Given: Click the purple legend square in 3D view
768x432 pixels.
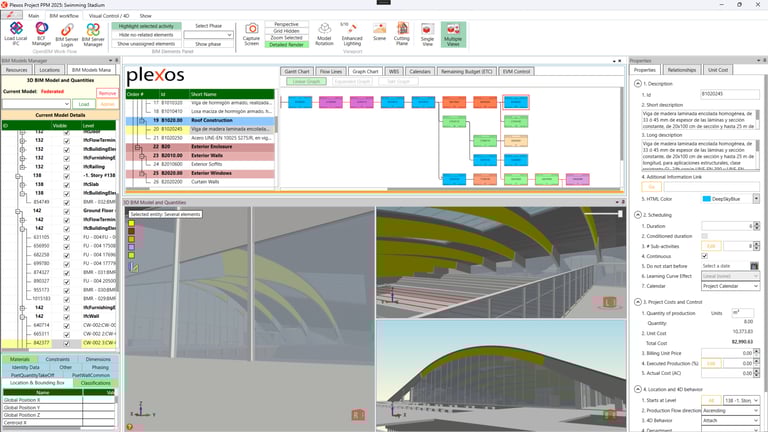Looking at the screenshot, I should click(x=131, y=247).
